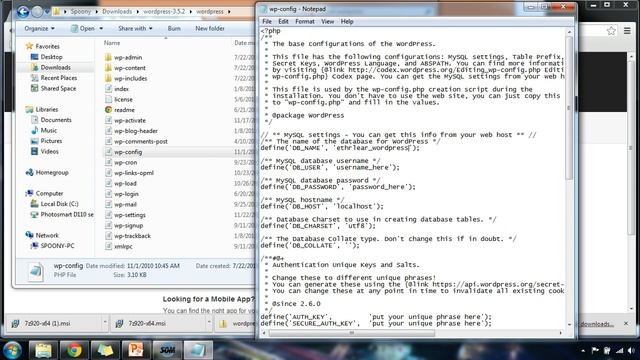The height and width of the screenshot is (360, 640).
Task: Select the wp-includes folder icon
Action: coord(108,78)
